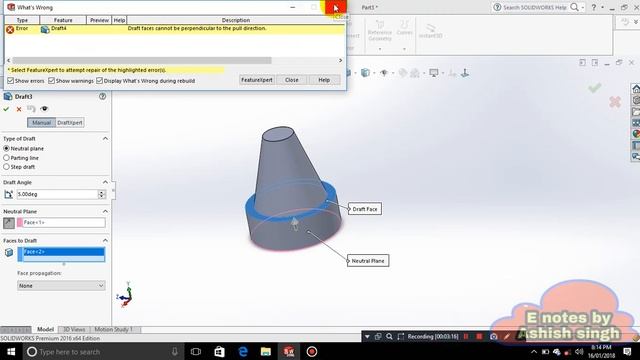Click the FeatureXpert button
This screenshot has height=360, width=640.
coord(257,80)
